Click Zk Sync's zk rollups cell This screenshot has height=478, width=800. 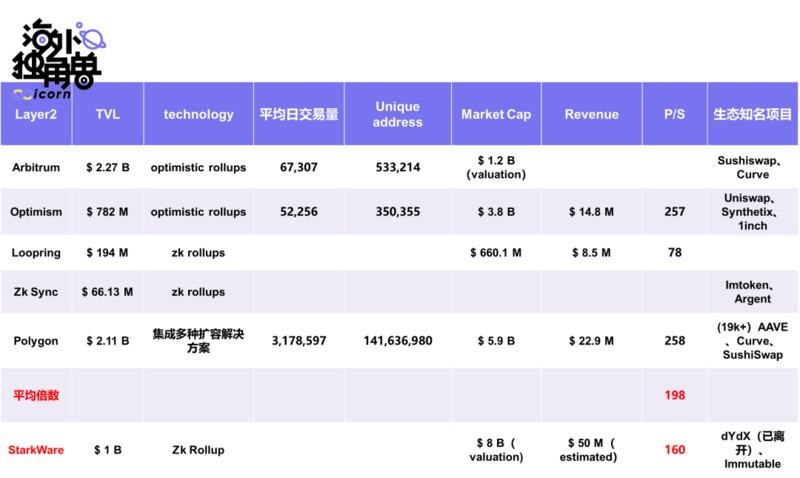click(198, 292)
